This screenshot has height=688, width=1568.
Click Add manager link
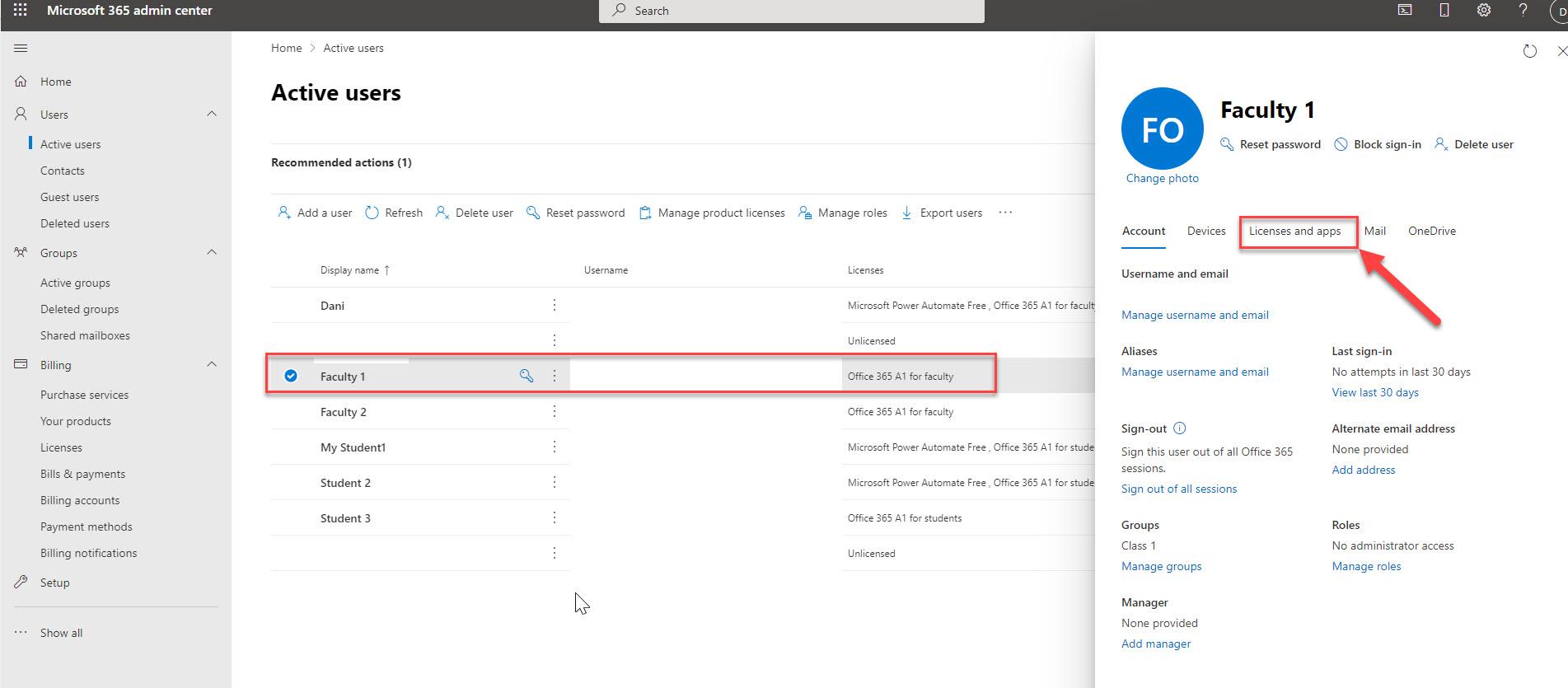point(1156,644)
